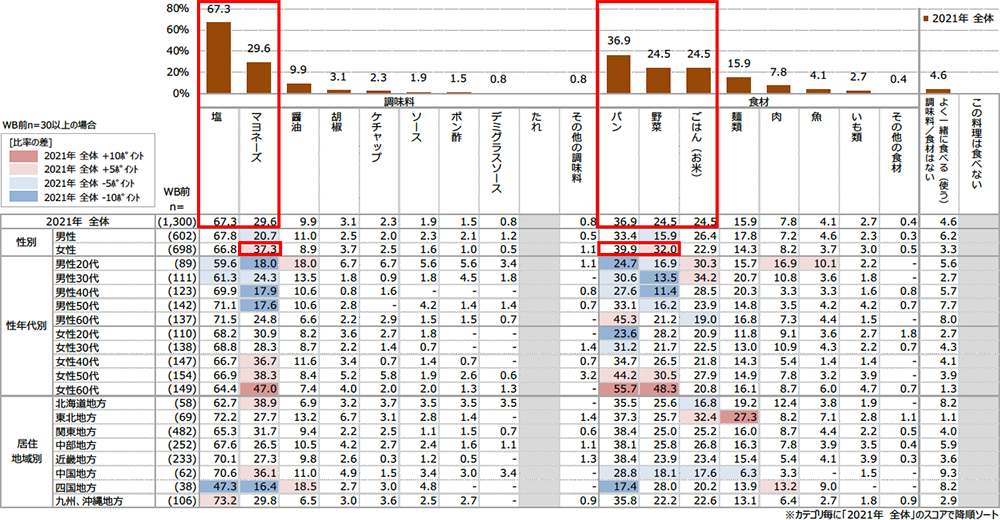This screenshot has height=520, width=1000.
Task: Click the 調味料 group header
Action: pos(399,101)
